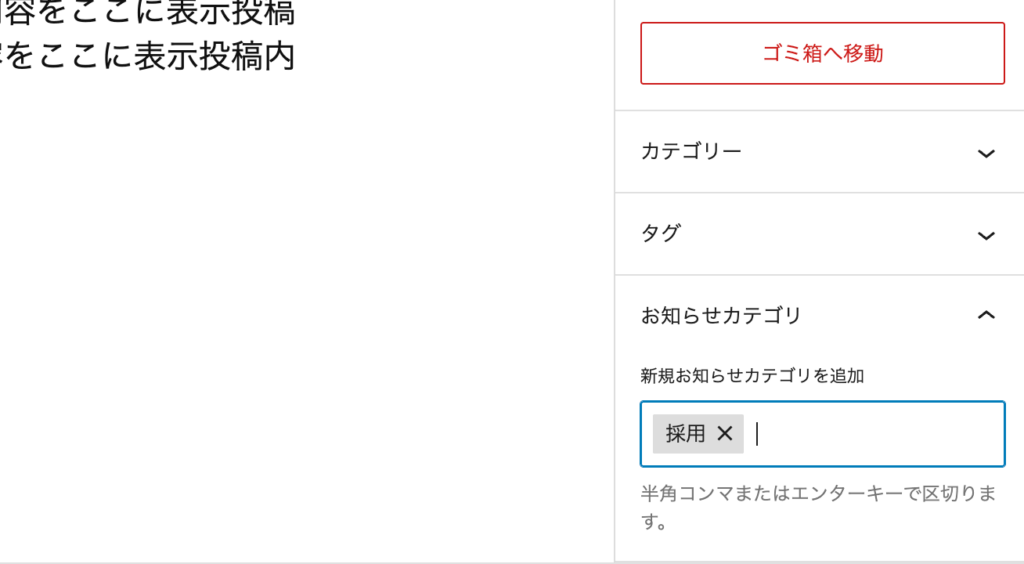1024x564 pixels.
Task: Click the お知らせカテゴリ panel title
Action: point(721,316)
